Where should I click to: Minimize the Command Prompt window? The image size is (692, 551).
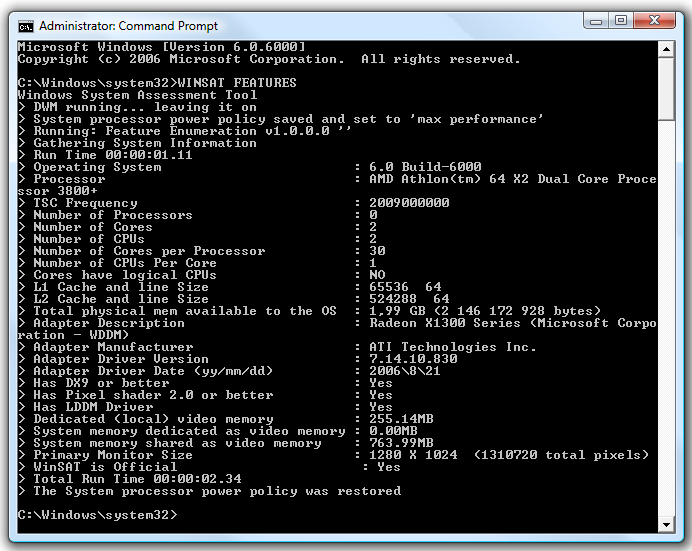[x=596, y=21]
